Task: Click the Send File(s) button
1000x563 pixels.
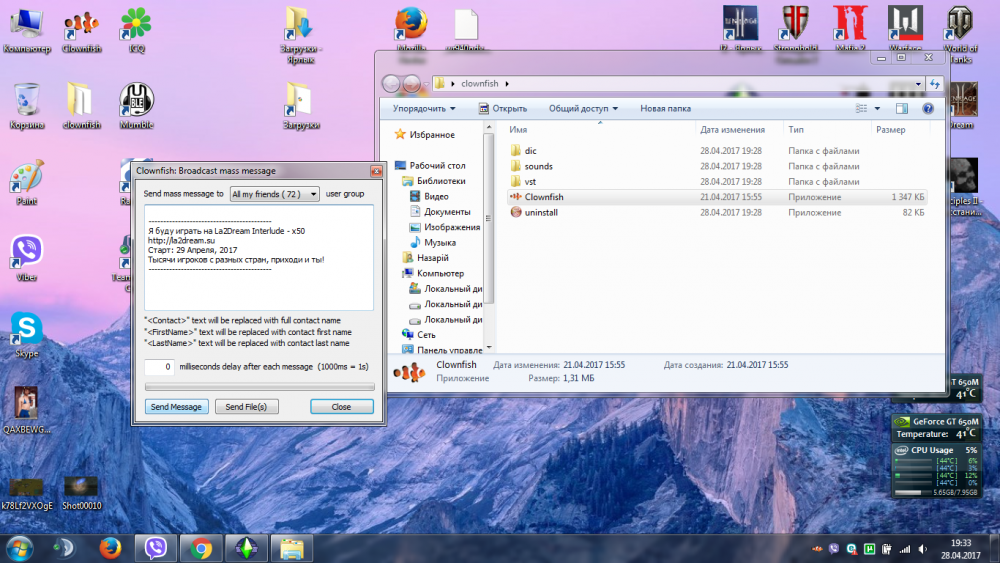Action: pos(245,407)
